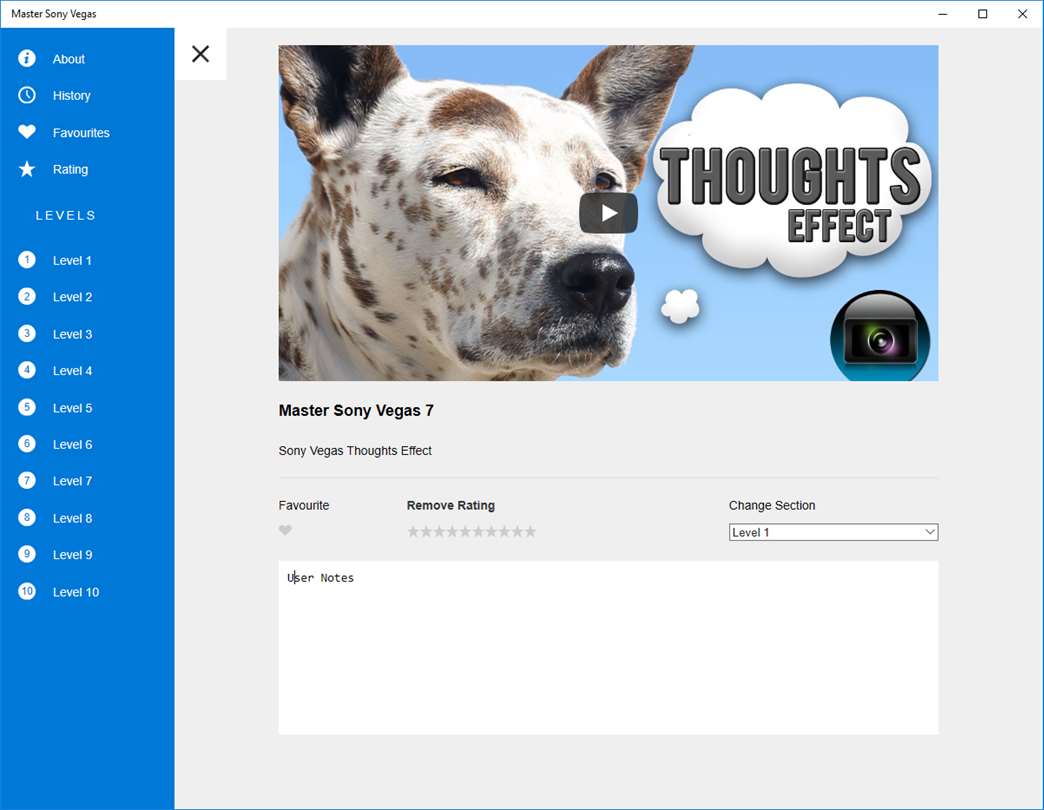Click the Master Sony Vegas 7 title
This screenshot has width=1044, height=810.
(356, 411)
